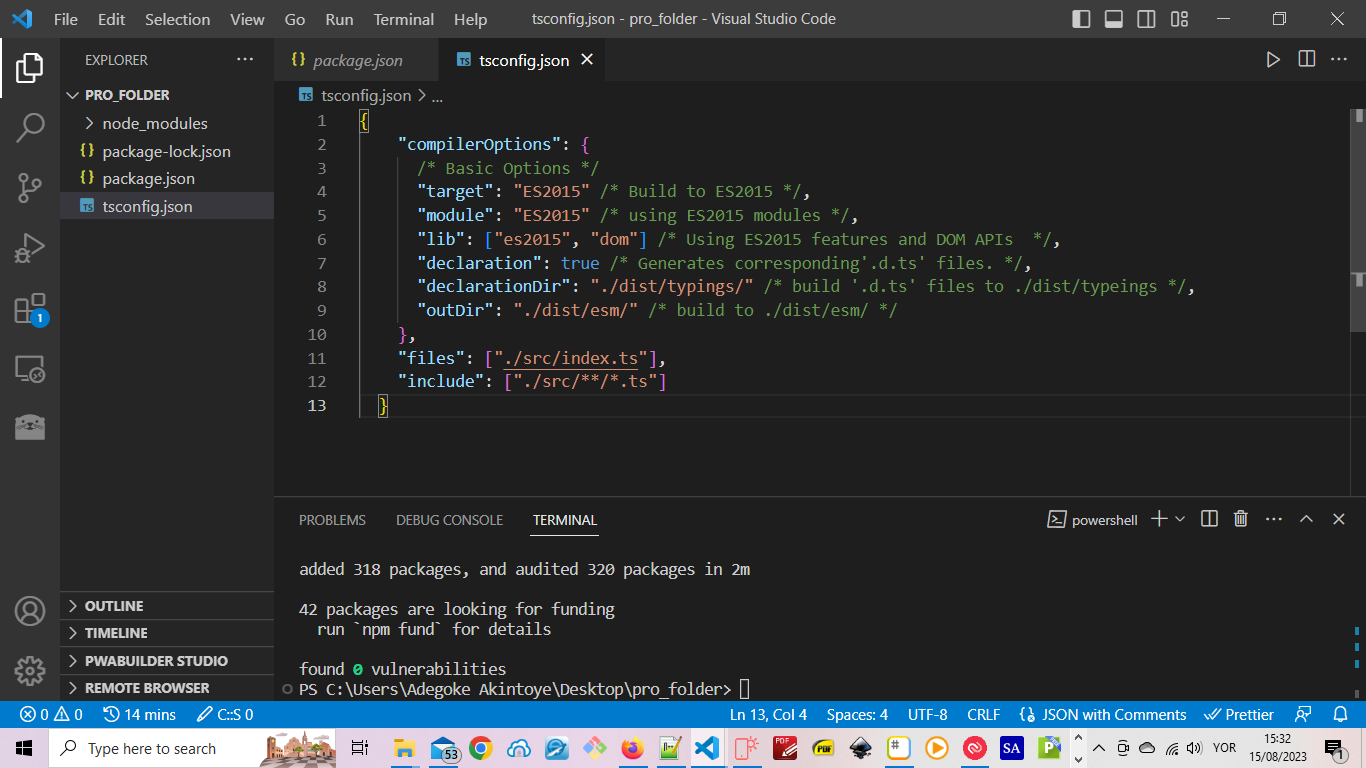Viewport: 1366px width, 768px height.
Task: Expand the OUTLINE section
Action: pos(114,606)
